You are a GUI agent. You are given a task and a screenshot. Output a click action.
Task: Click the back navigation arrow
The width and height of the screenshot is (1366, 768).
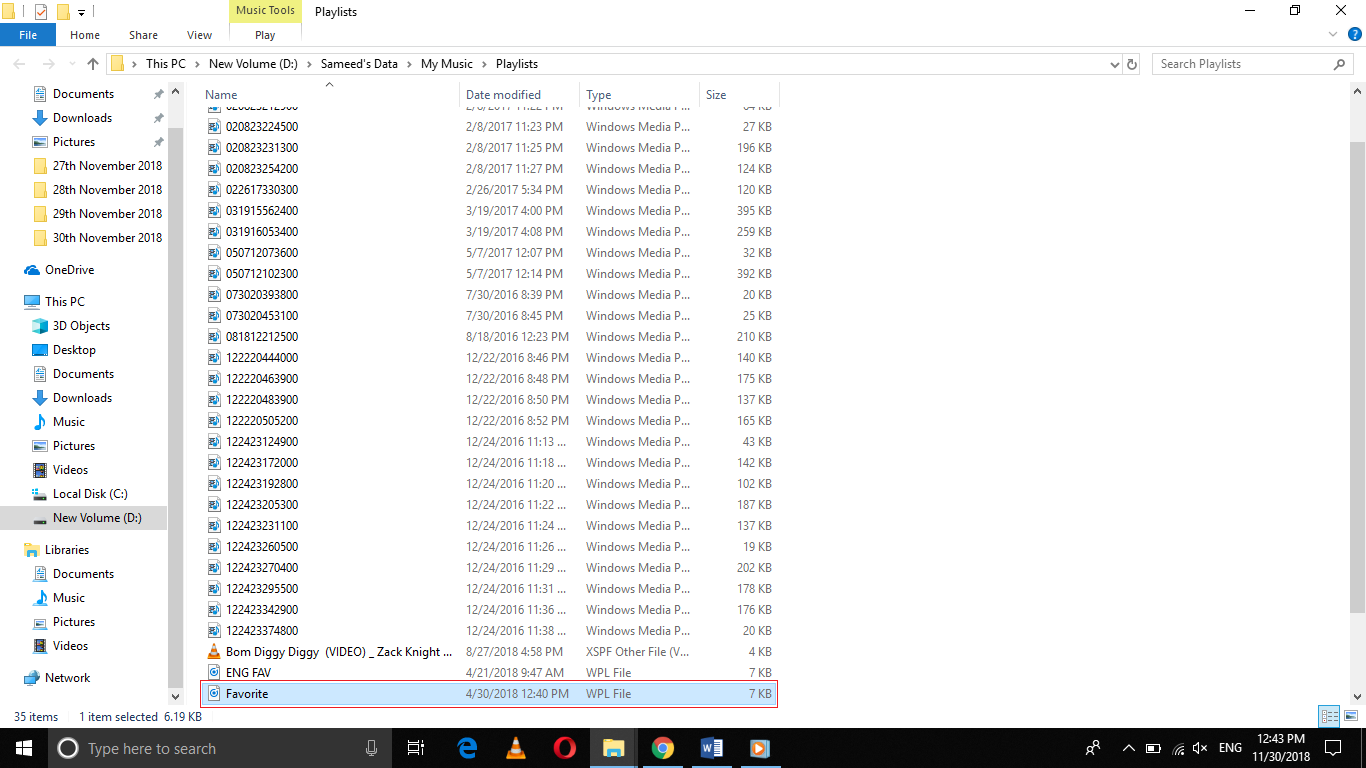pos(19,63)
